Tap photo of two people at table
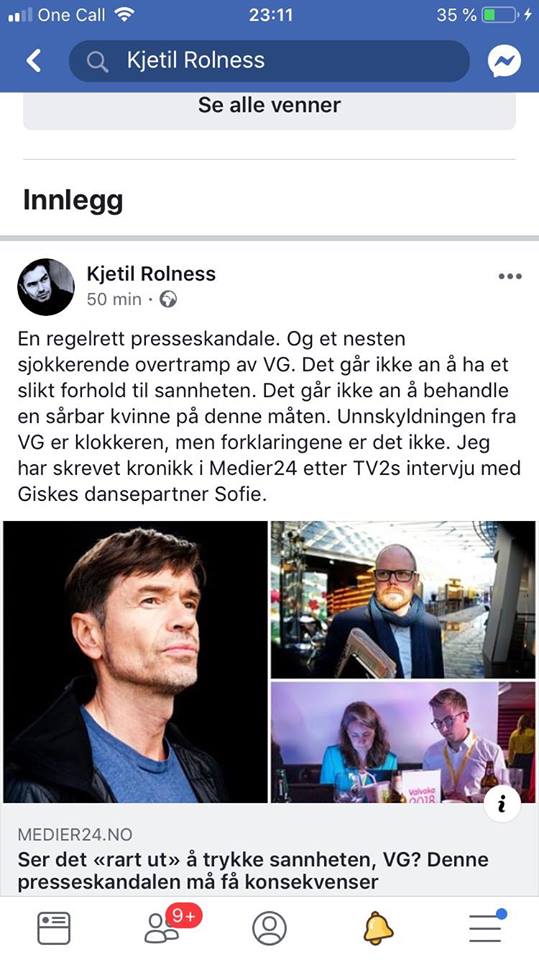 click(x=403, y=742)
